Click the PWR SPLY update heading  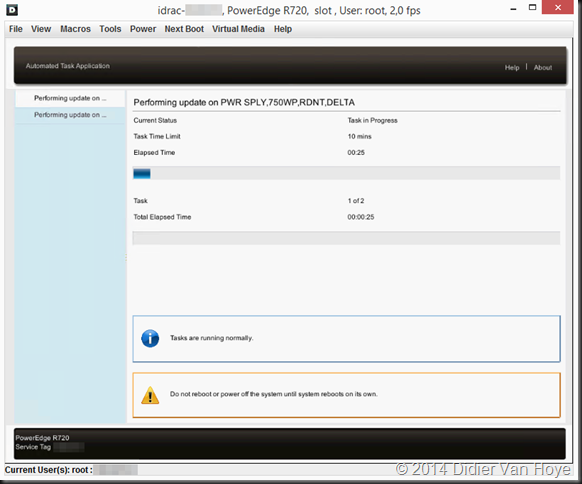click(x=244, y=102)
